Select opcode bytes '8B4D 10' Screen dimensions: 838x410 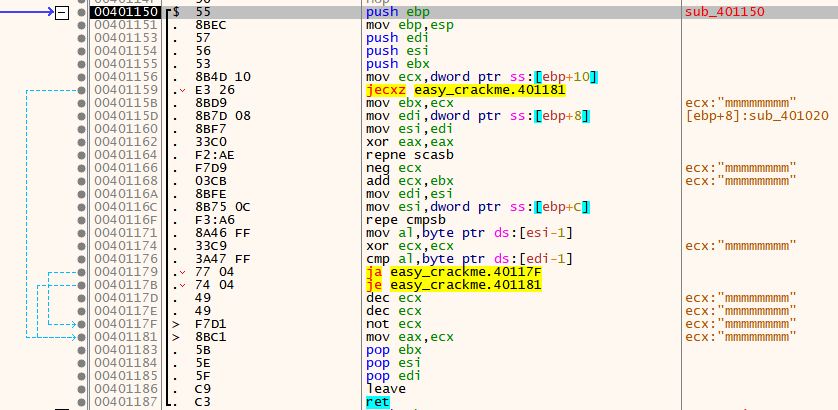[223, 77]
